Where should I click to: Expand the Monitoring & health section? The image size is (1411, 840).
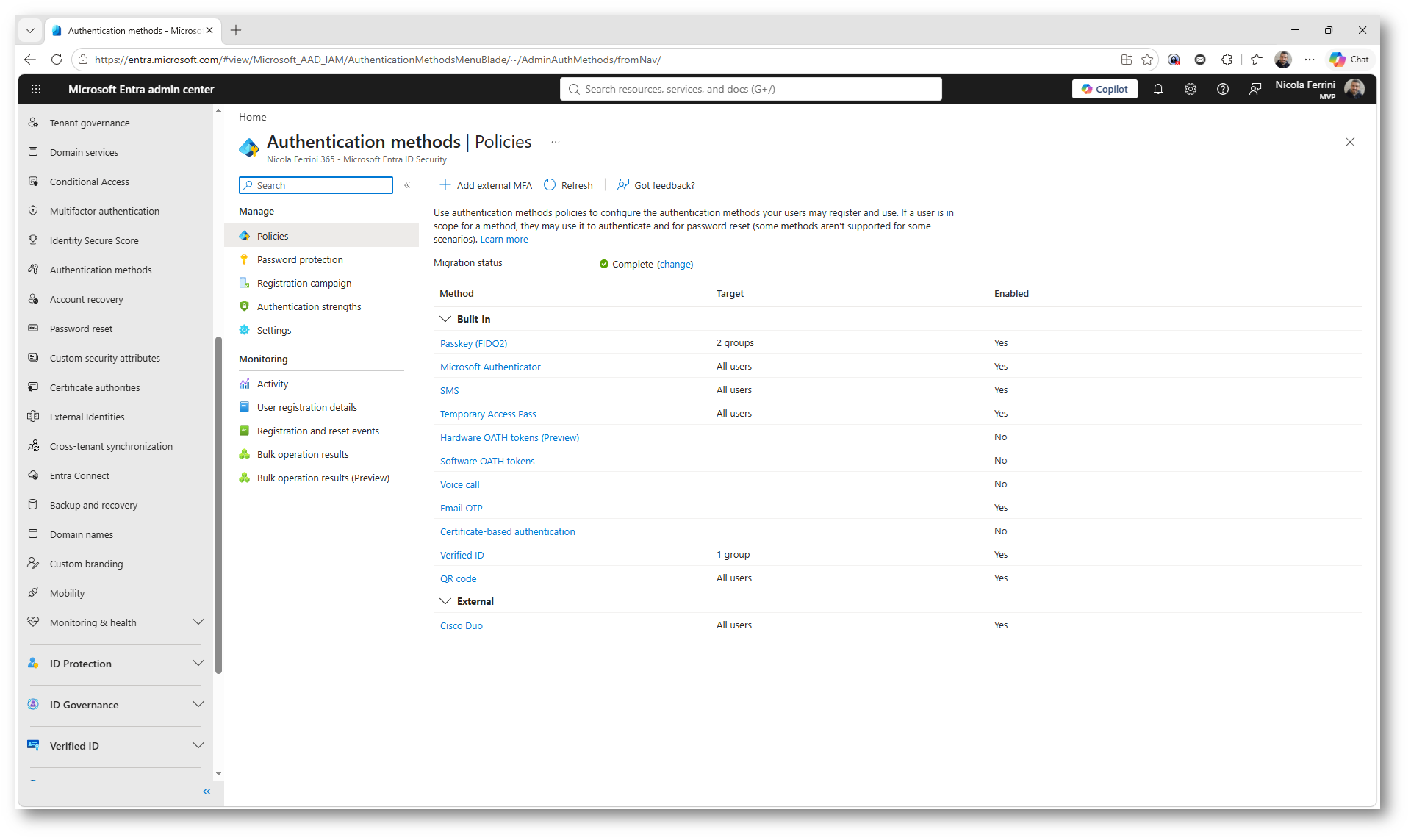click(198, 622)
